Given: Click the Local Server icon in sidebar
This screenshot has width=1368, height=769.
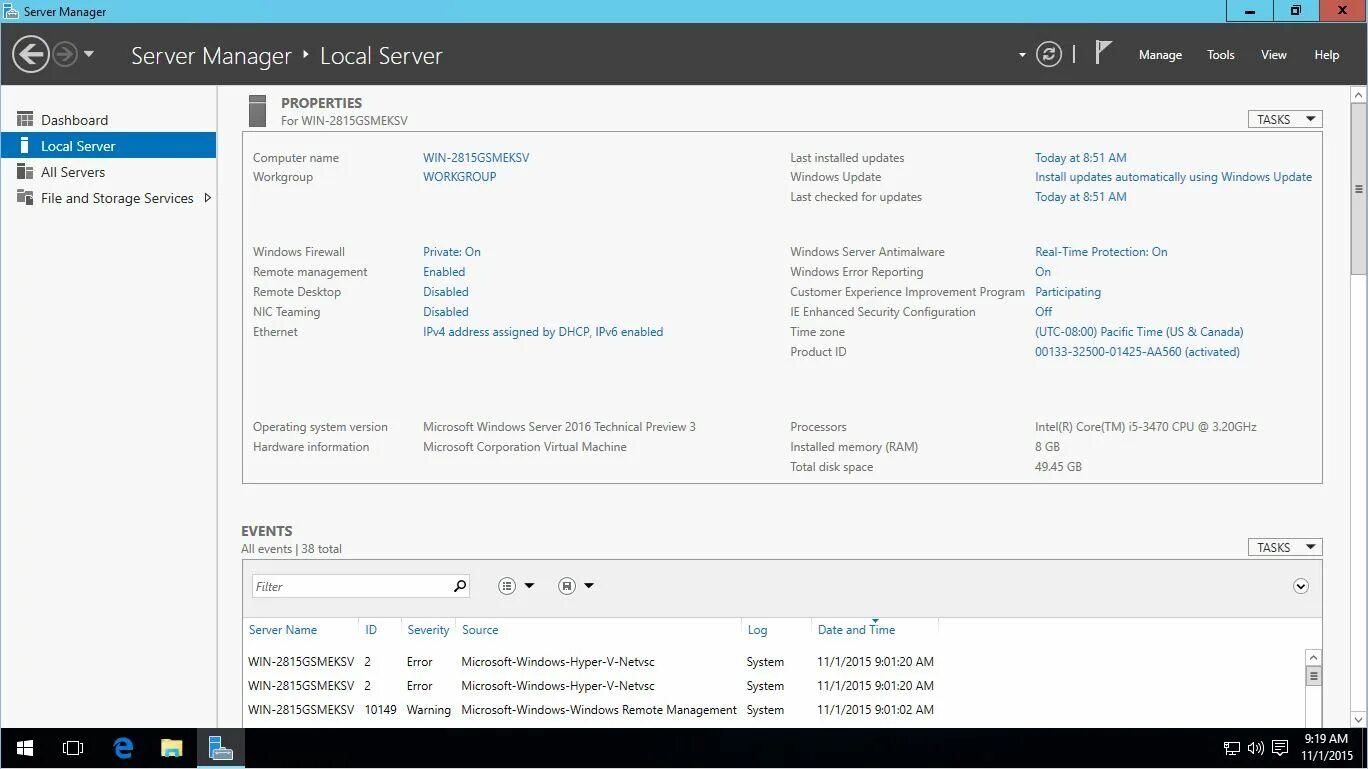Looking at the screenshot, I should tap(25, 145).
